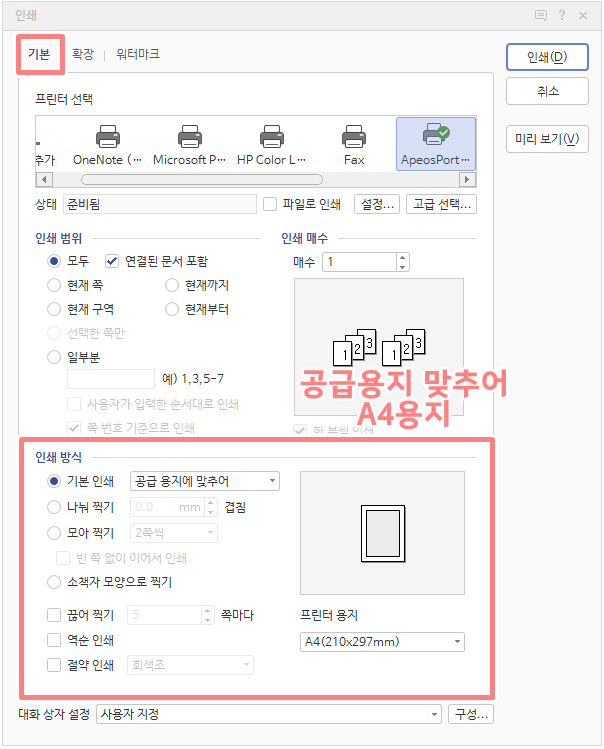This screenshot has width=604, height=749.
Task: Click the printer list horizontal scrollbar thumb
Action: click(202, 180)
